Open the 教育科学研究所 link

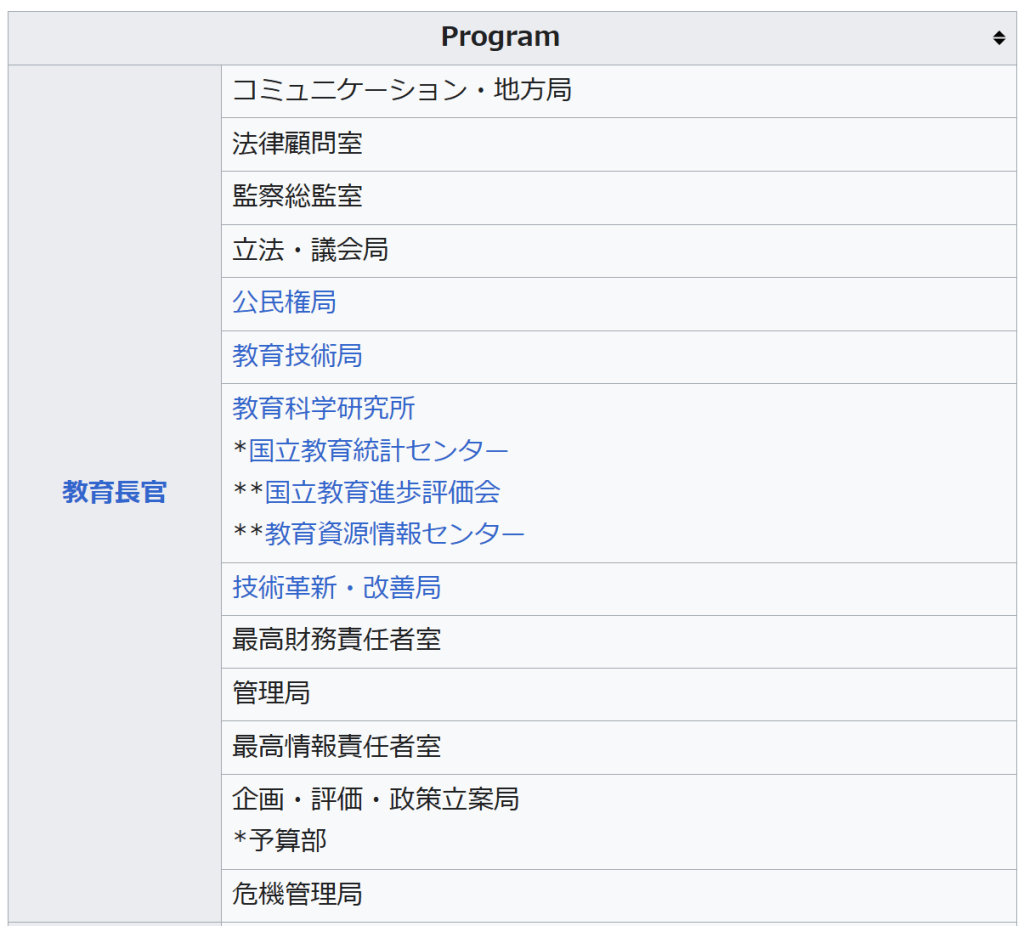323,408
